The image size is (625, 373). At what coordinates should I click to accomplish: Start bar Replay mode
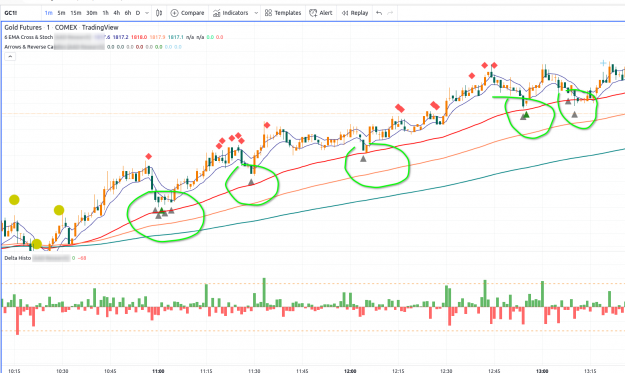pos(355,13)
